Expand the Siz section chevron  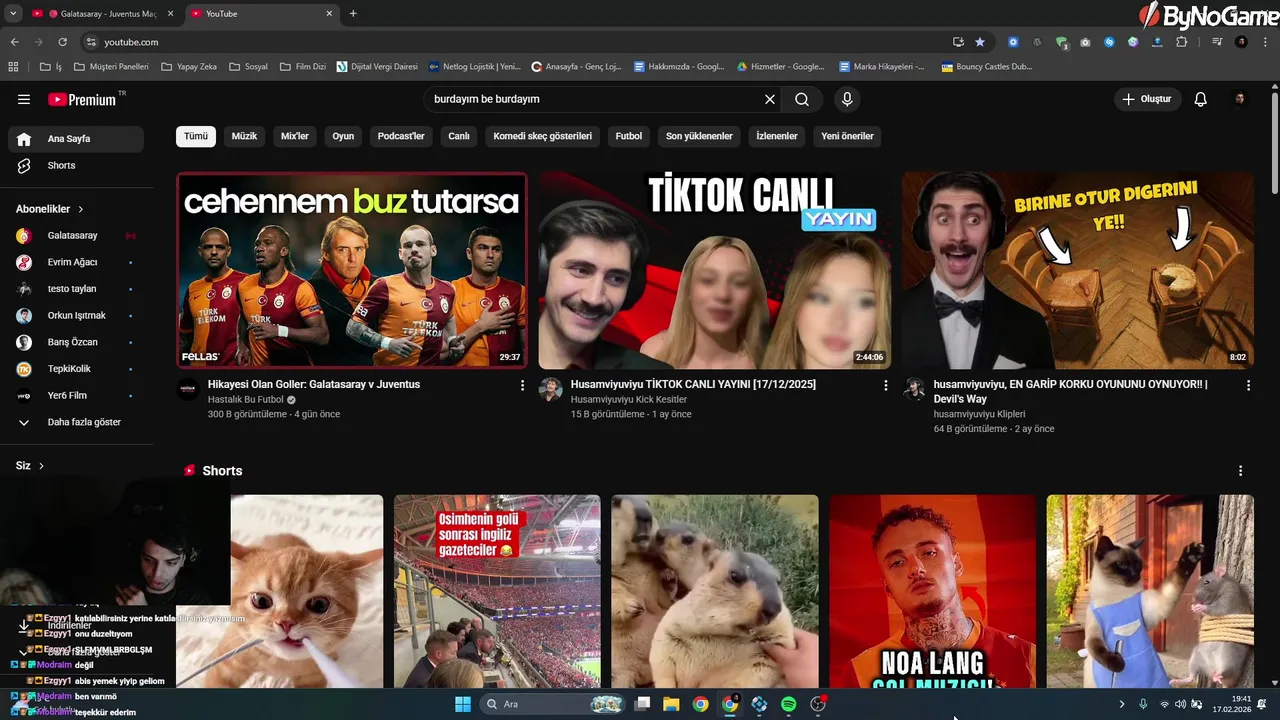click(41, 466)
